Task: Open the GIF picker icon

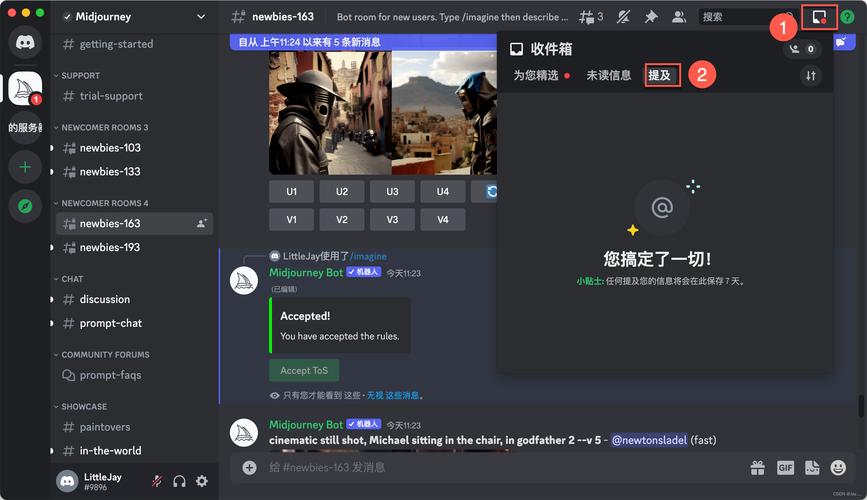Action: click(x=785, y=467)
